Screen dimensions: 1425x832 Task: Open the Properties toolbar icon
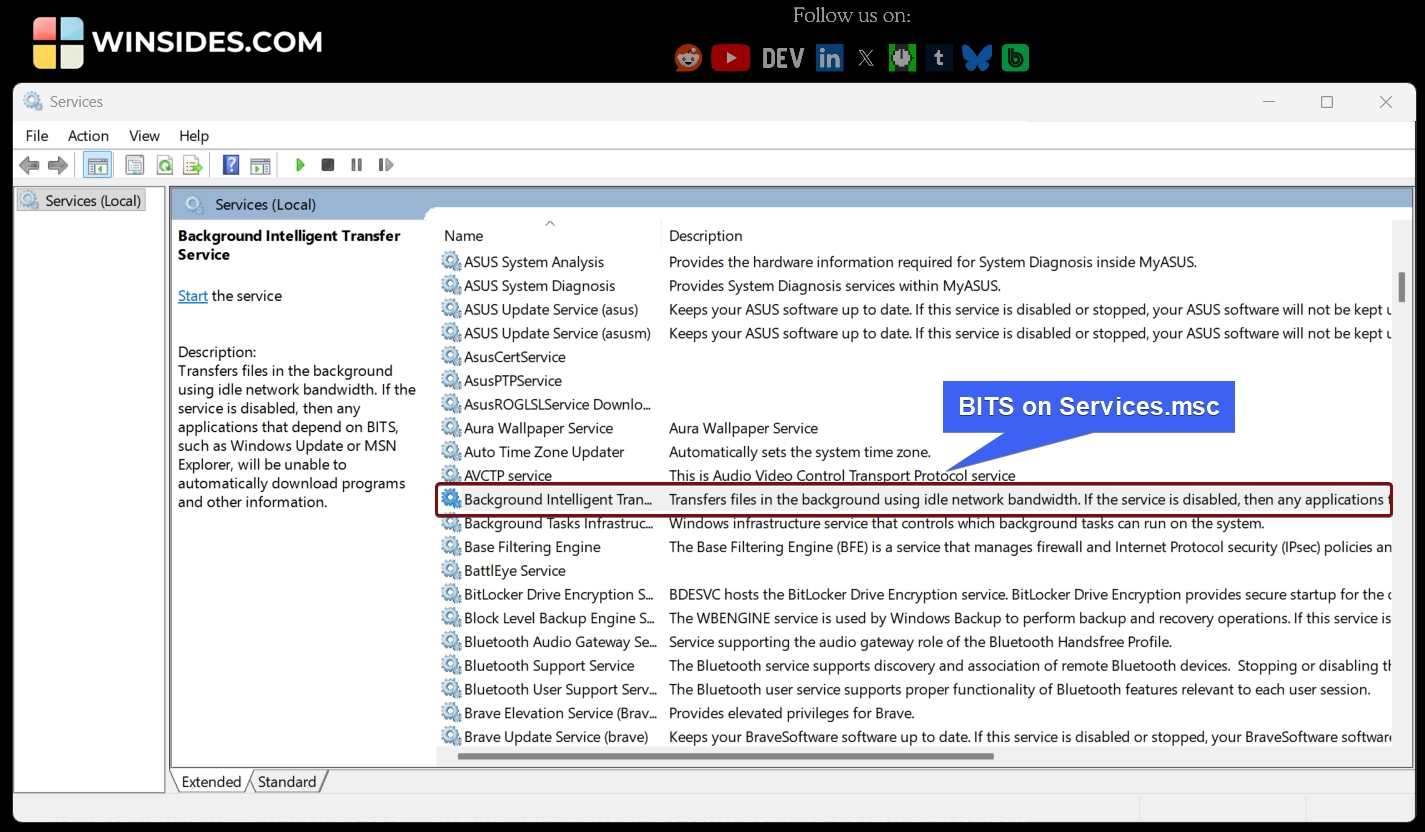point(135,165)
